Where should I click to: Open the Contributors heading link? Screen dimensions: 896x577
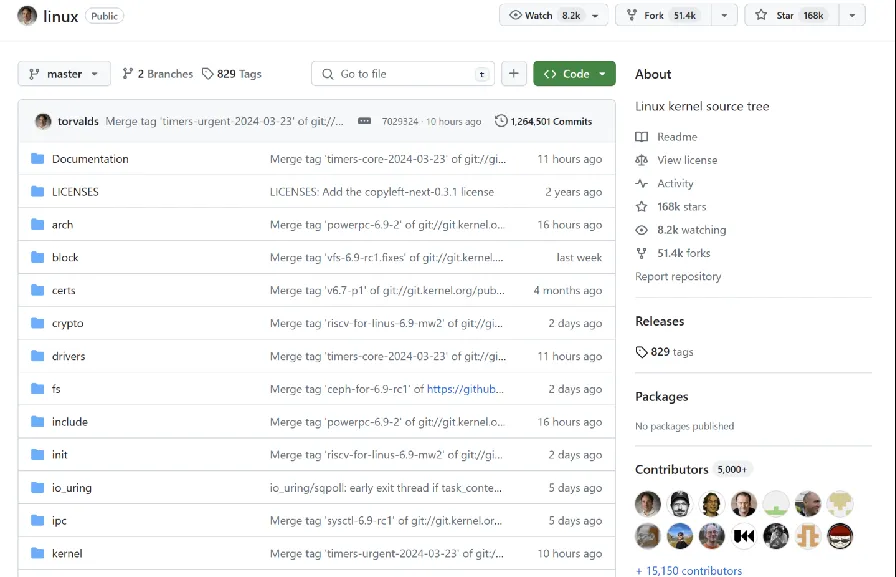coord(671,470)
